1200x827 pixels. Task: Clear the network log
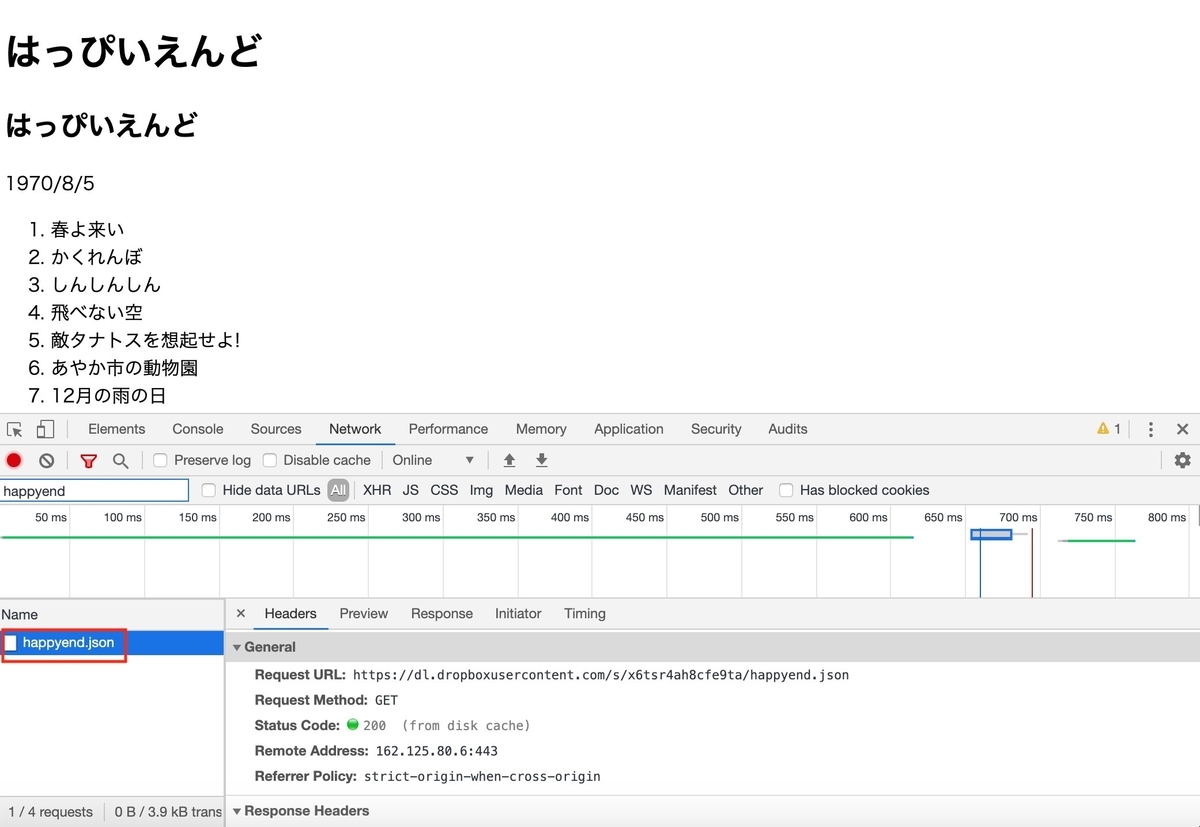tap(46, 460)
